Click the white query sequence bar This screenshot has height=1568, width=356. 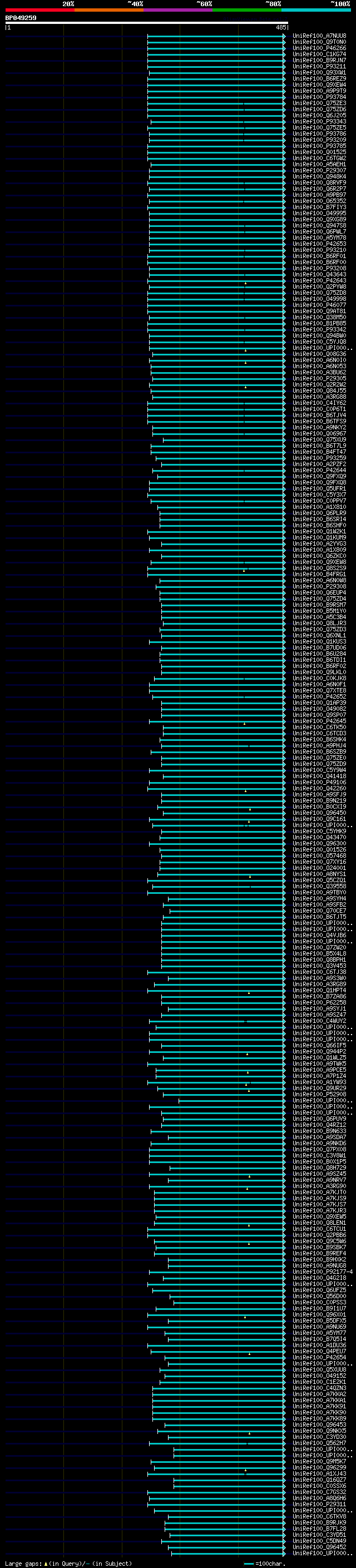(x=147, y=22)
